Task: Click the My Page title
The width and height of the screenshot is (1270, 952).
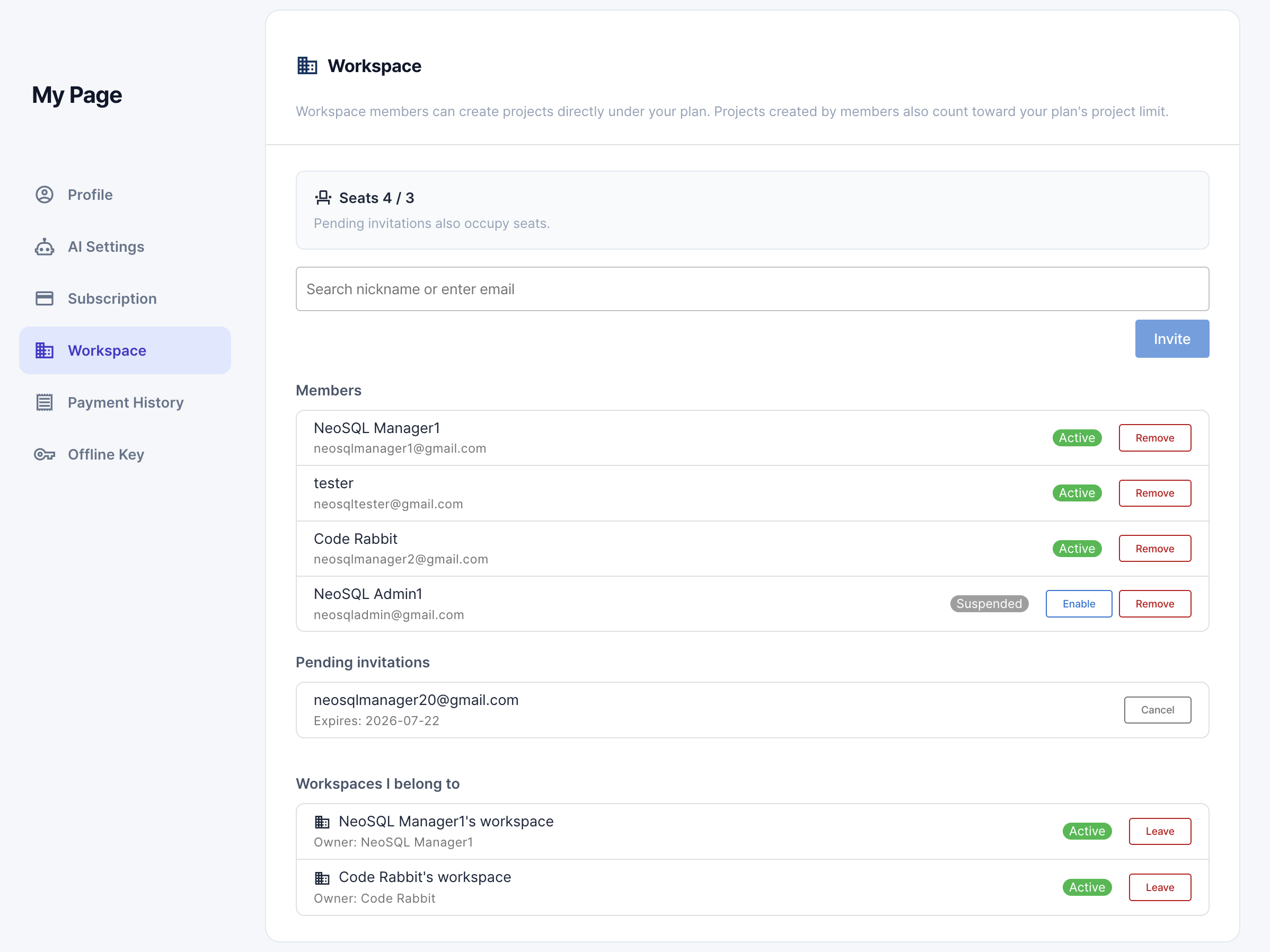Action: point(77,95)
